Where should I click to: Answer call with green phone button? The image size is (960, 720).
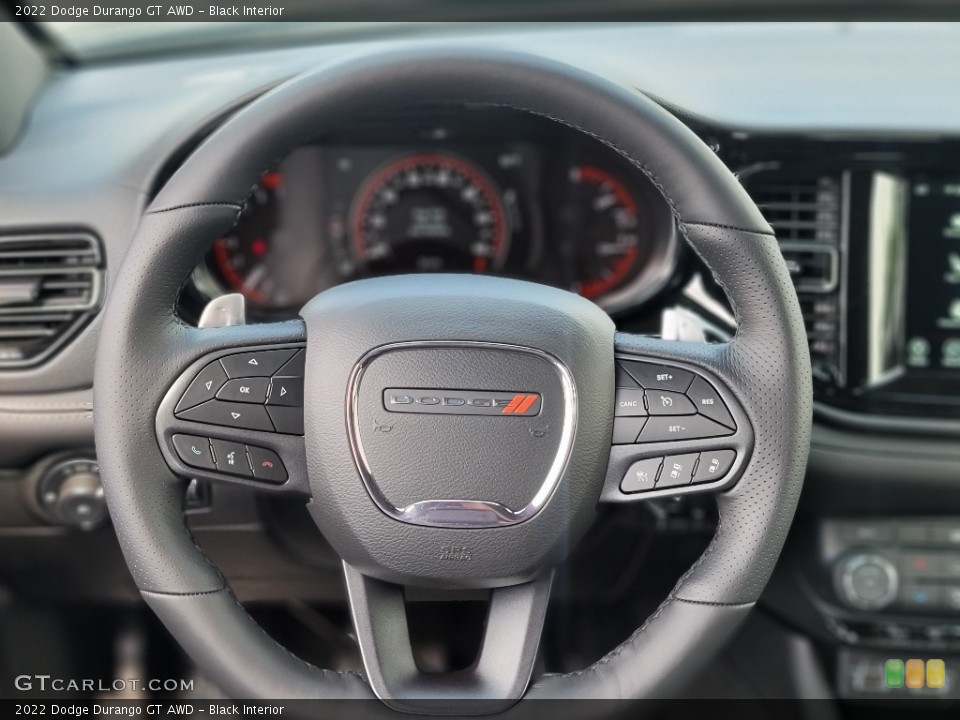click(x=195, y=451)
